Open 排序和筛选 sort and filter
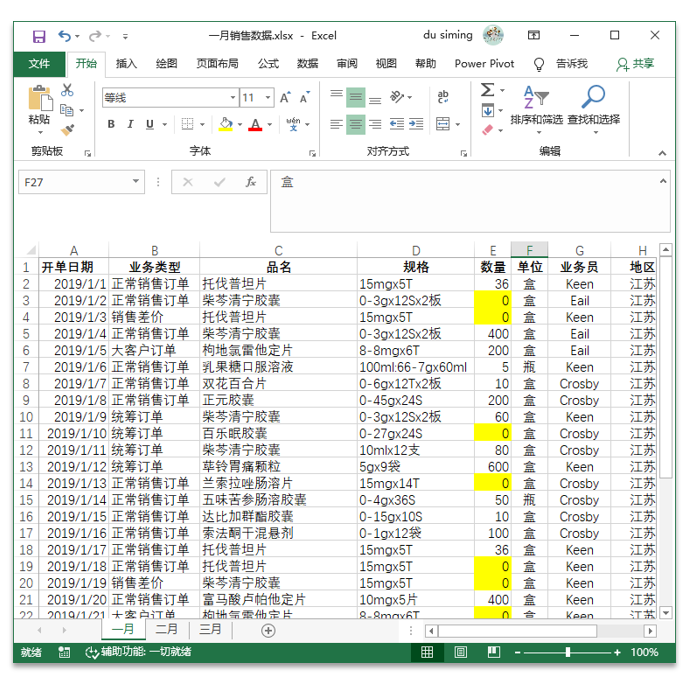 tap(537, 110)
